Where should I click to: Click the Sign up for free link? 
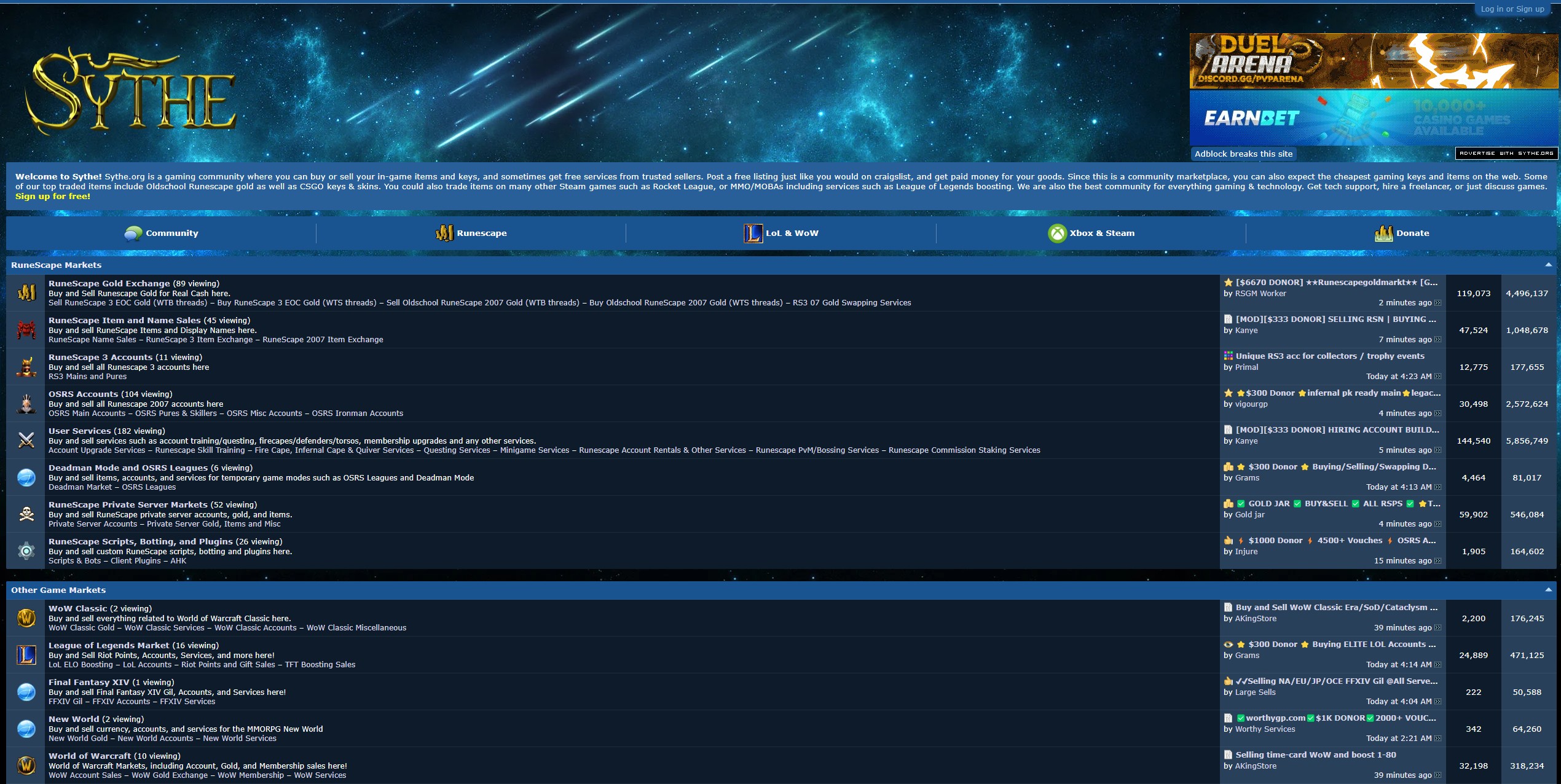pos(53,197)
